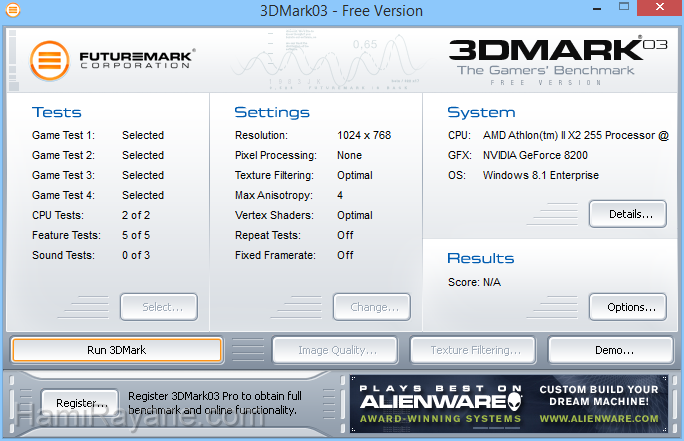Click the Register 3DMark03 Pro description text

point(215,403)
